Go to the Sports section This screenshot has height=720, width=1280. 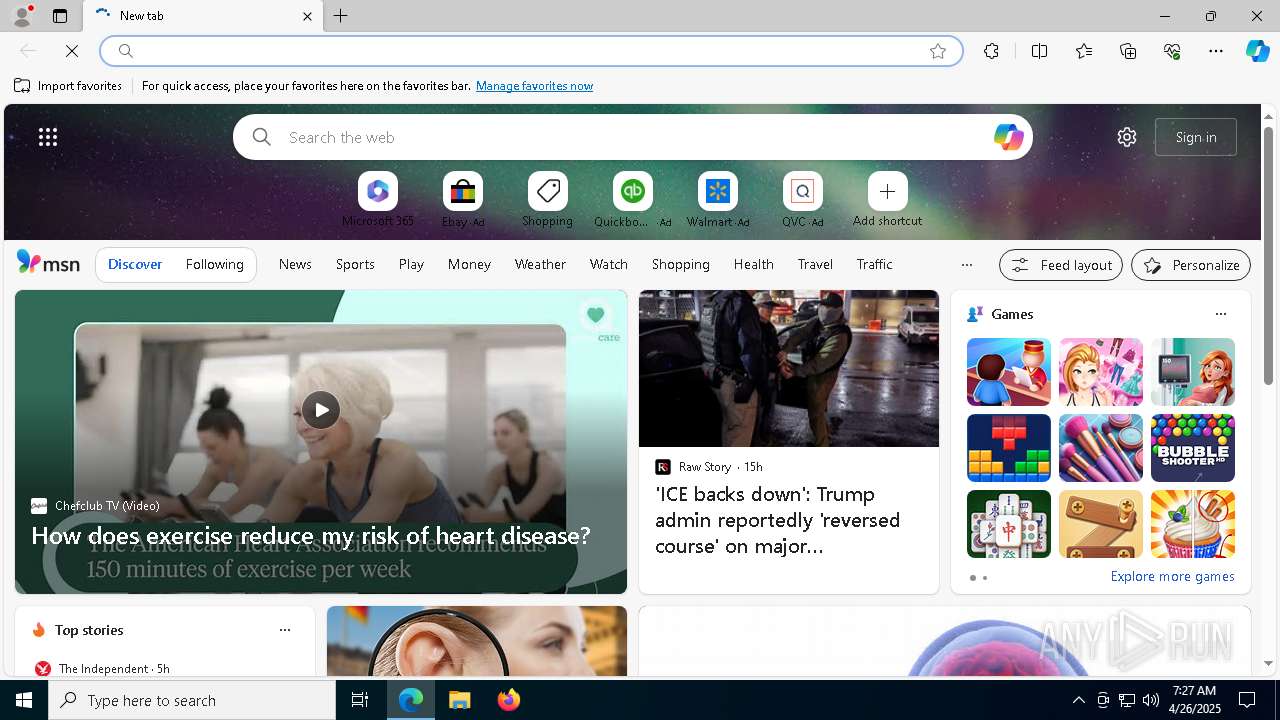(x=355, y=264)
